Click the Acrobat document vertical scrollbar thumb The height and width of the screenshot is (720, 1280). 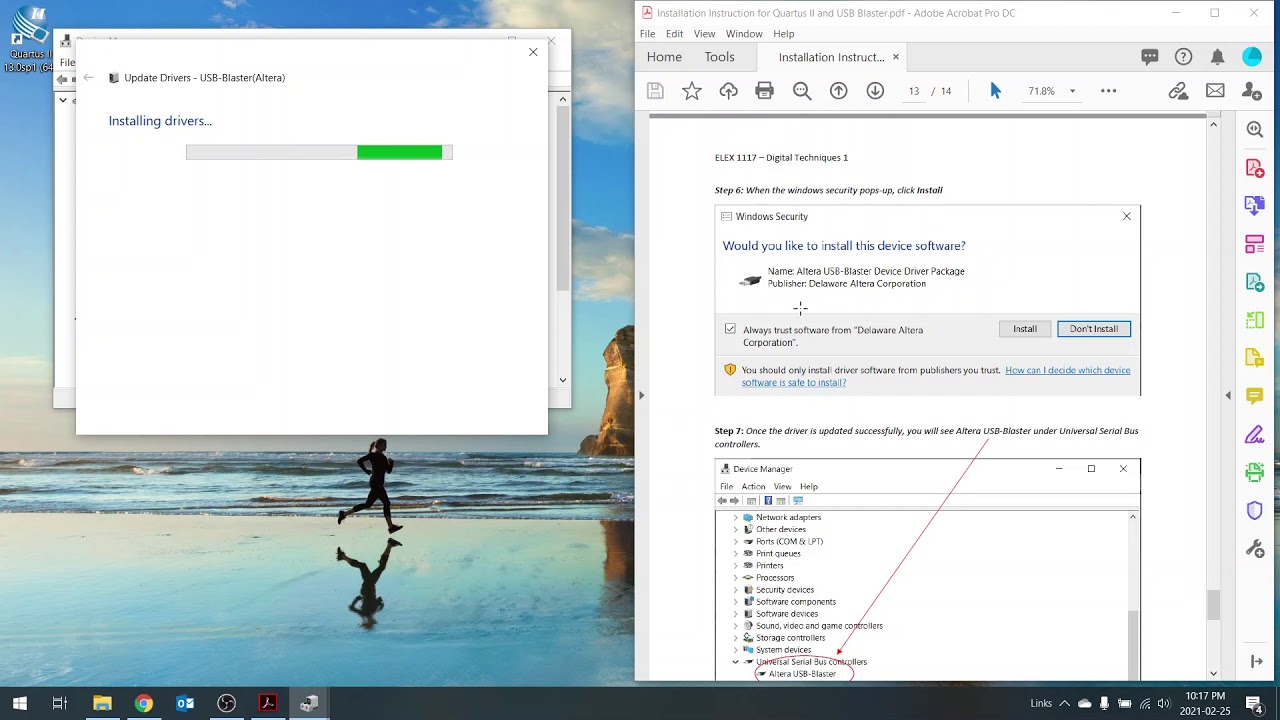click(1214, 604)
